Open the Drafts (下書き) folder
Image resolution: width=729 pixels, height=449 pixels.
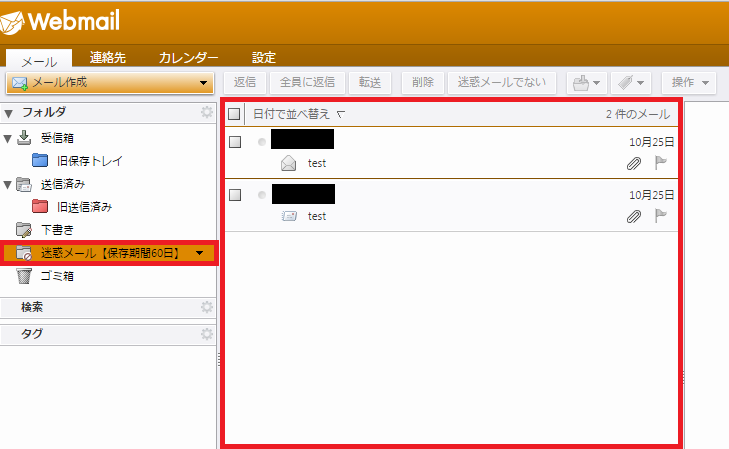click(58, 230)
